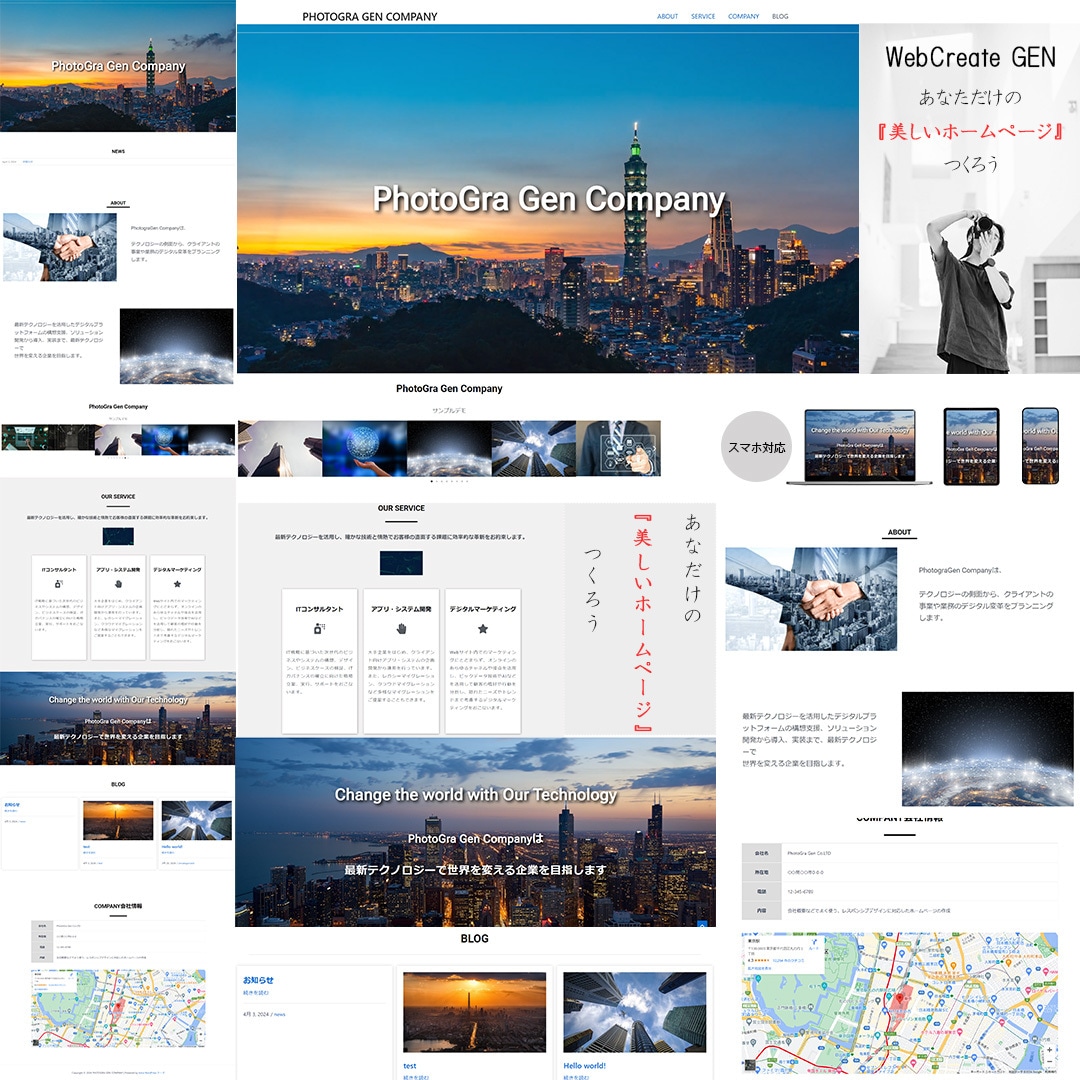The height and width of the screenshot is (1080, 1080).
Task: Zoom out with the minus button on the large map
Action: coord(1049,1061)
